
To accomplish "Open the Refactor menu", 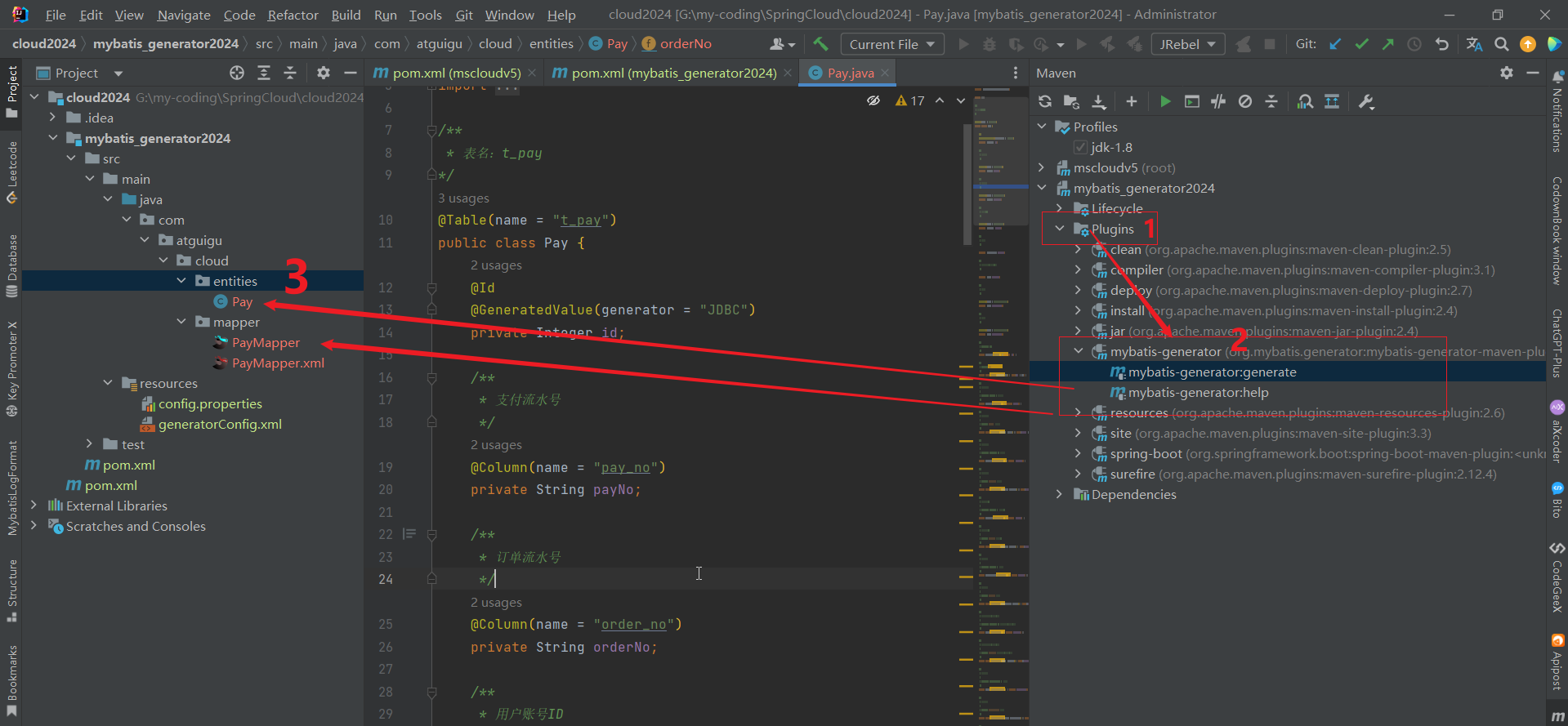I will click(x=293, y=15).
